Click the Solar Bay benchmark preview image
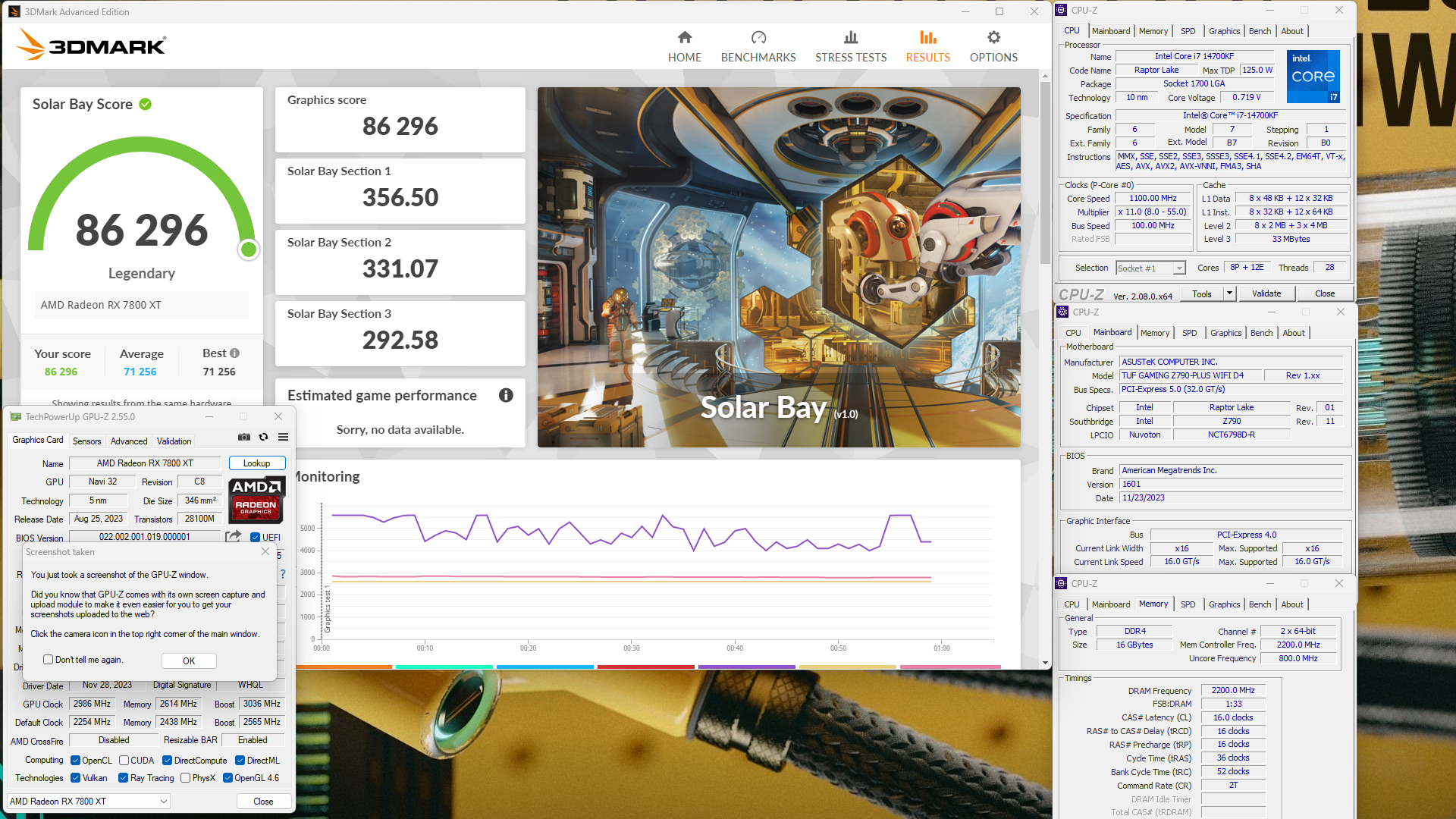1456x819 pixels. (779, 267)
